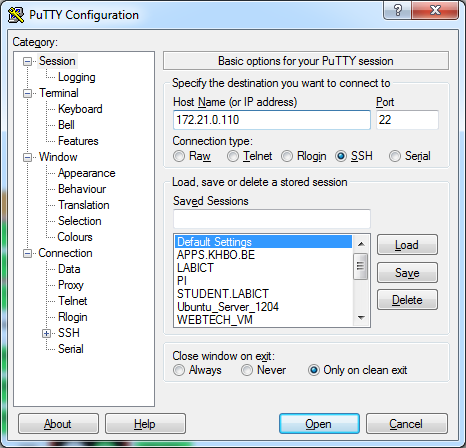This screenshot has width=466, height=448.
Task: Open the Features category
Action: point(78,141)
